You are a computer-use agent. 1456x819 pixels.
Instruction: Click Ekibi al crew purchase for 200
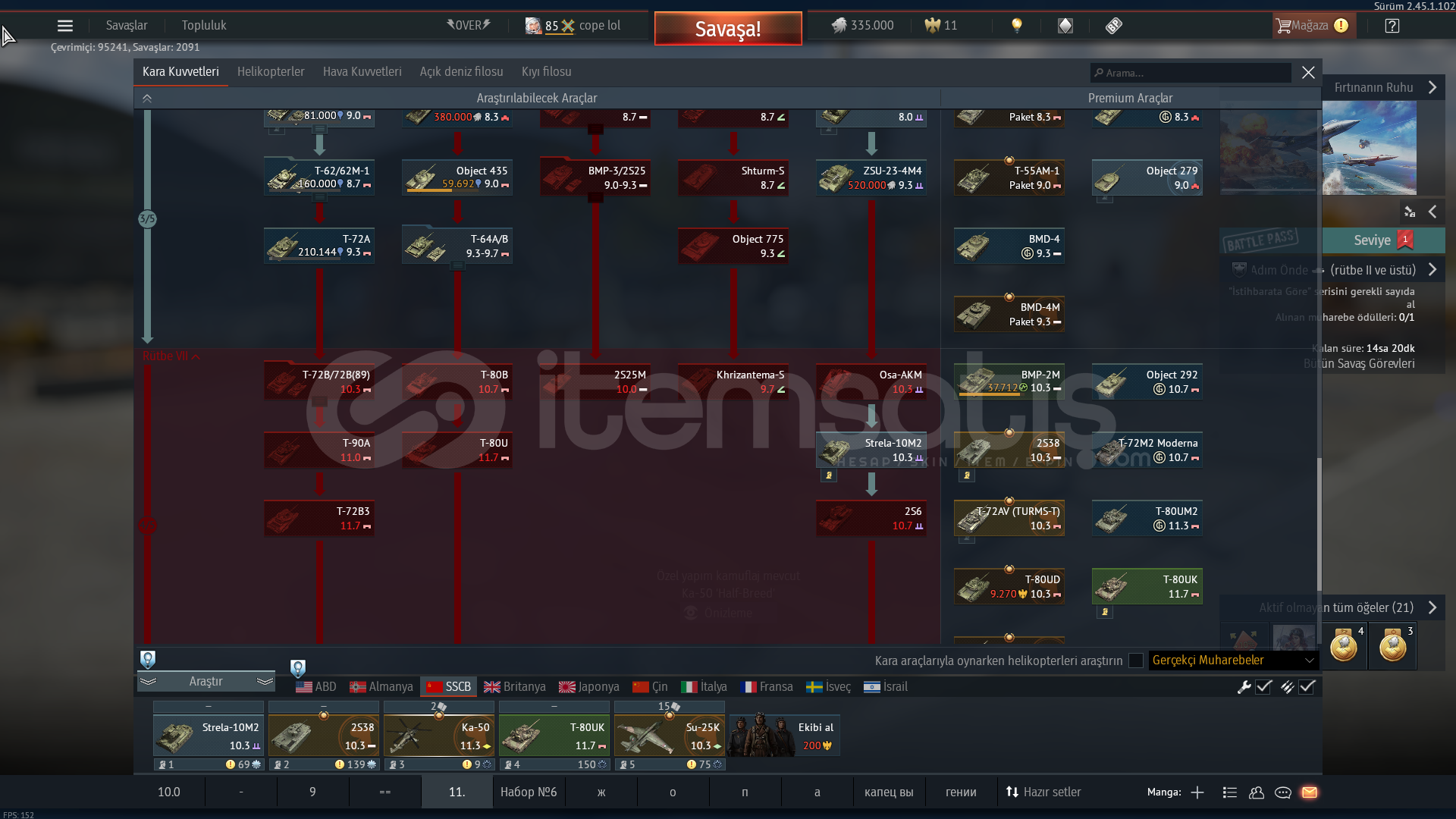(x=784, y=736)
